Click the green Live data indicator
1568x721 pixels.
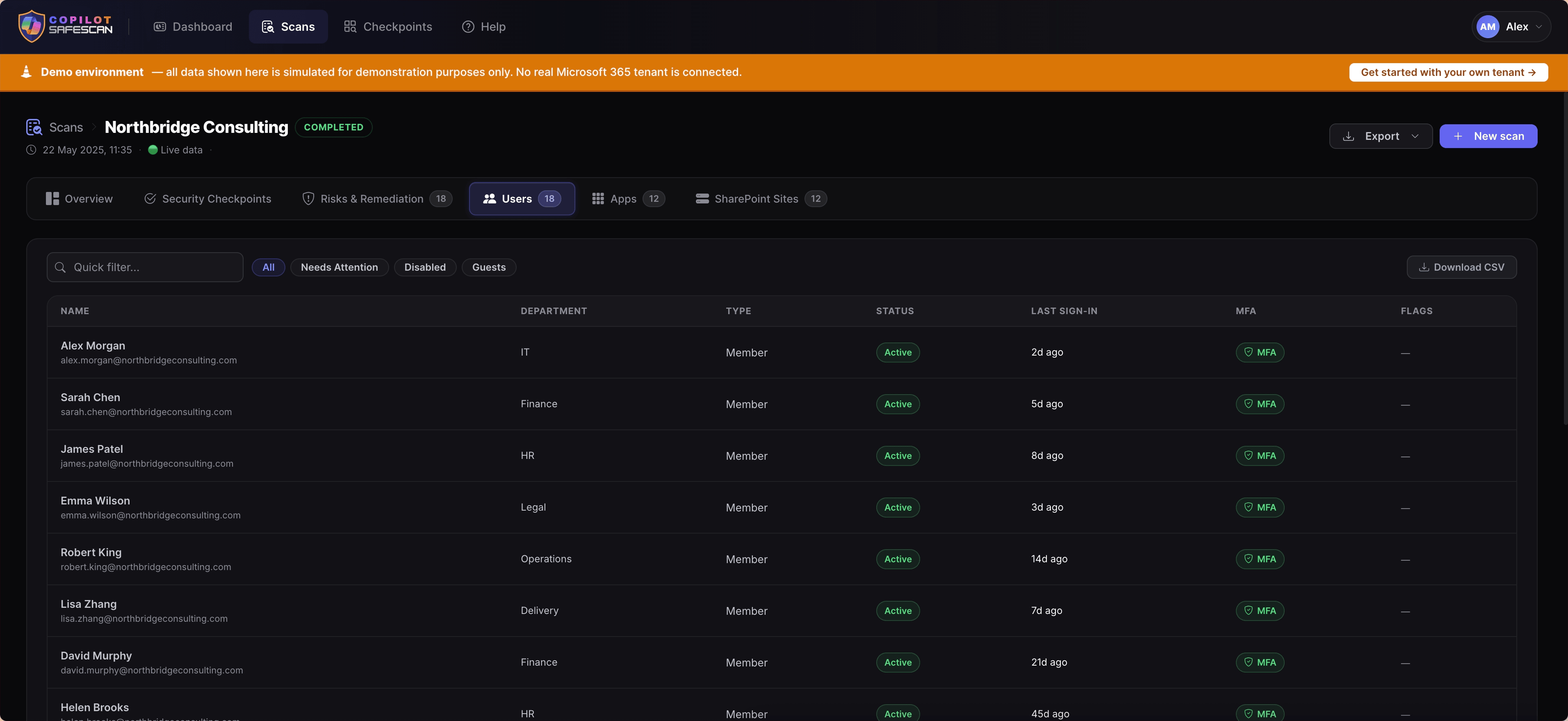click(x=153, y=150)
